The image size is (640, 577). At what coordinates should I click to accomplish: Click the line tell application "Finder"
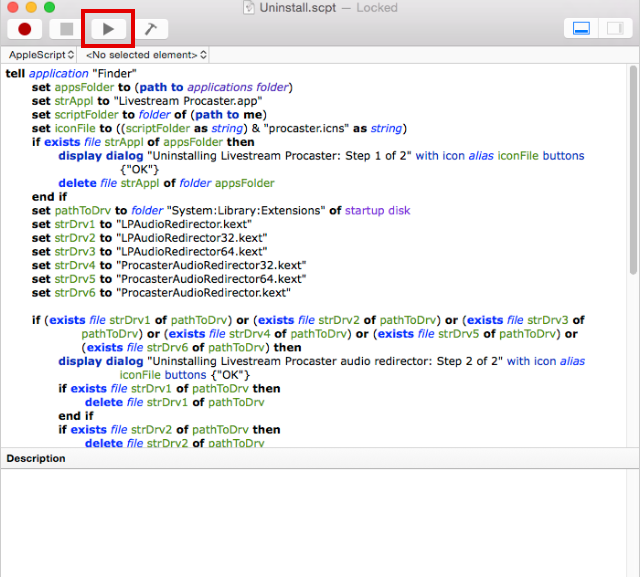[x=71, y=73]
